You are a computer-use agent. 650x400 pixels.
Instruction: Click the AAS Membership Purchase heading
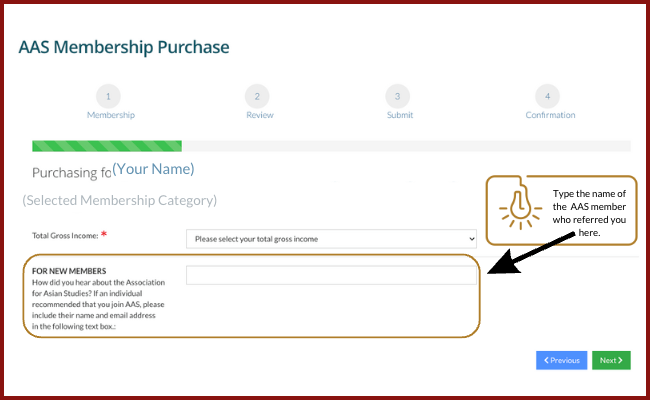pos(124,47)
